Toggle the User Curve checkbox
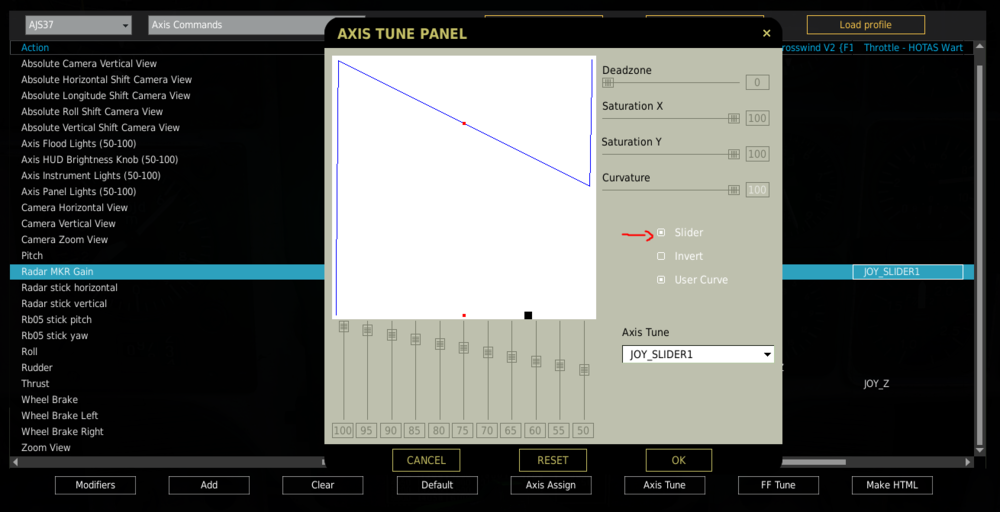 coord(661,280)
